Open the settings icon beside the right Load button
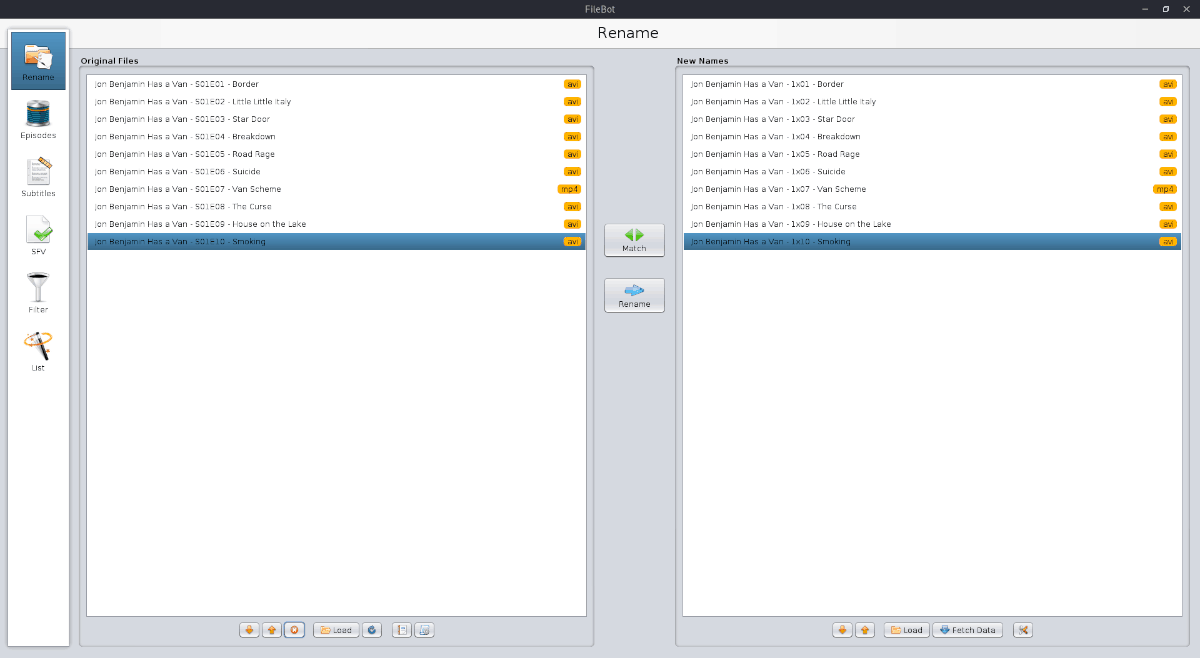The height and width of the screenshot is (658, 1200). (x=1023, y=630)
